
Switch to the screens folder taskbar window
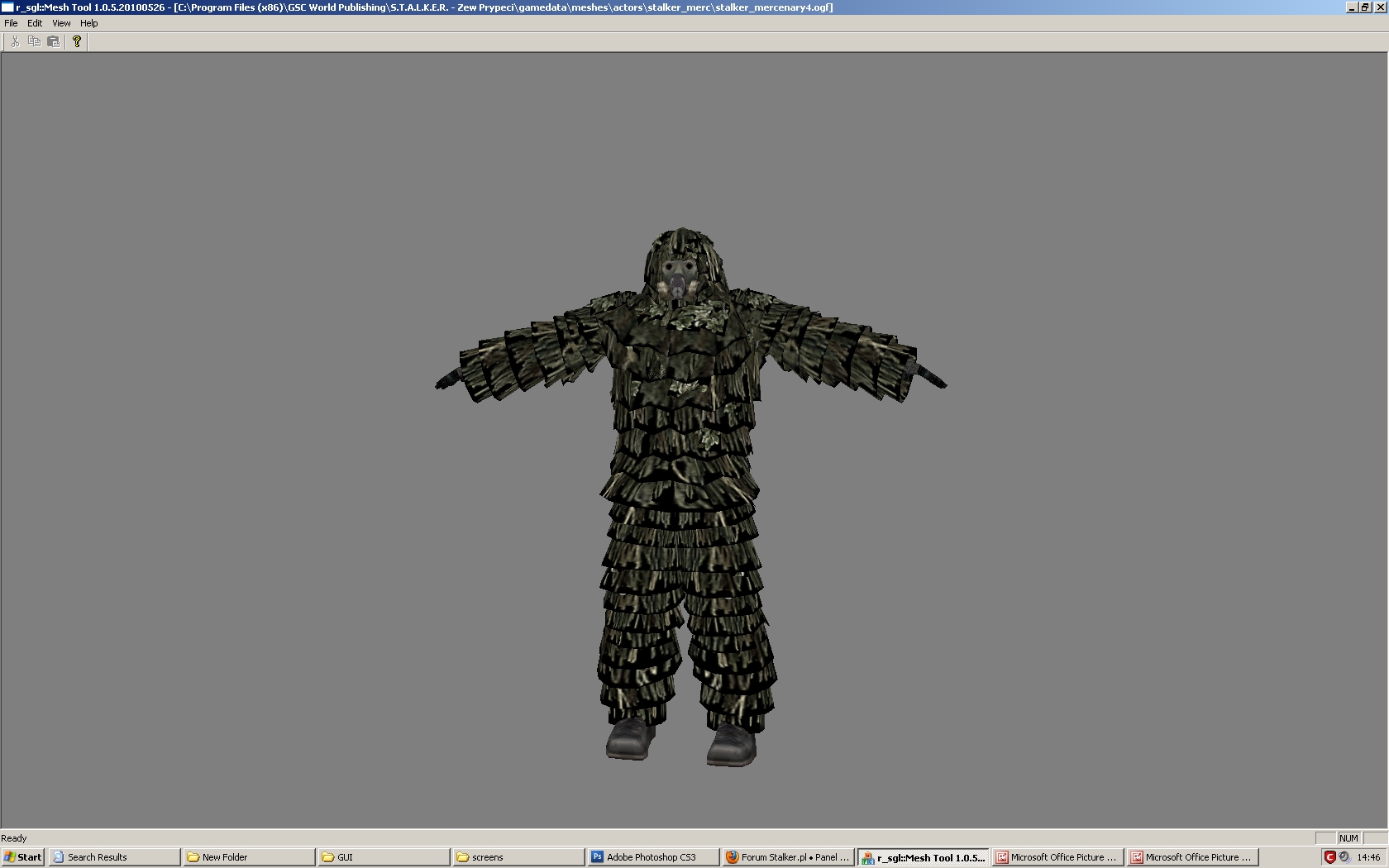(x=518, y=857)
